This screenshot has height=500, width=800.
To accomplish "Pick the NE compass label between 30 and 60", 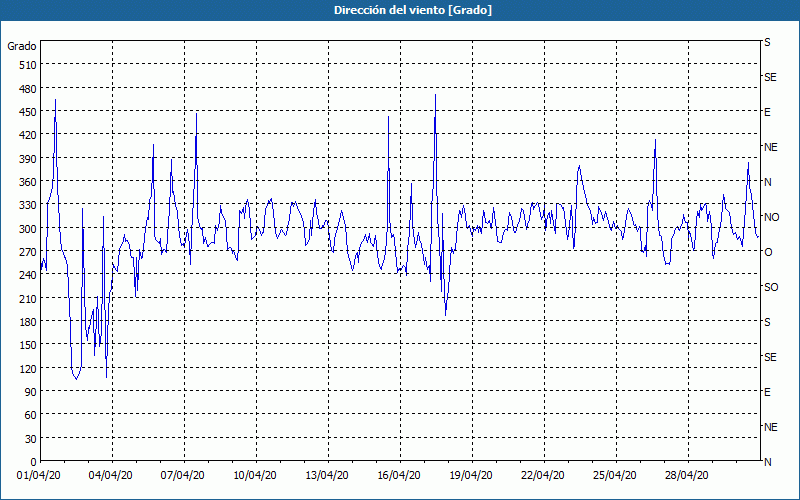I will [x=771, y=427].
